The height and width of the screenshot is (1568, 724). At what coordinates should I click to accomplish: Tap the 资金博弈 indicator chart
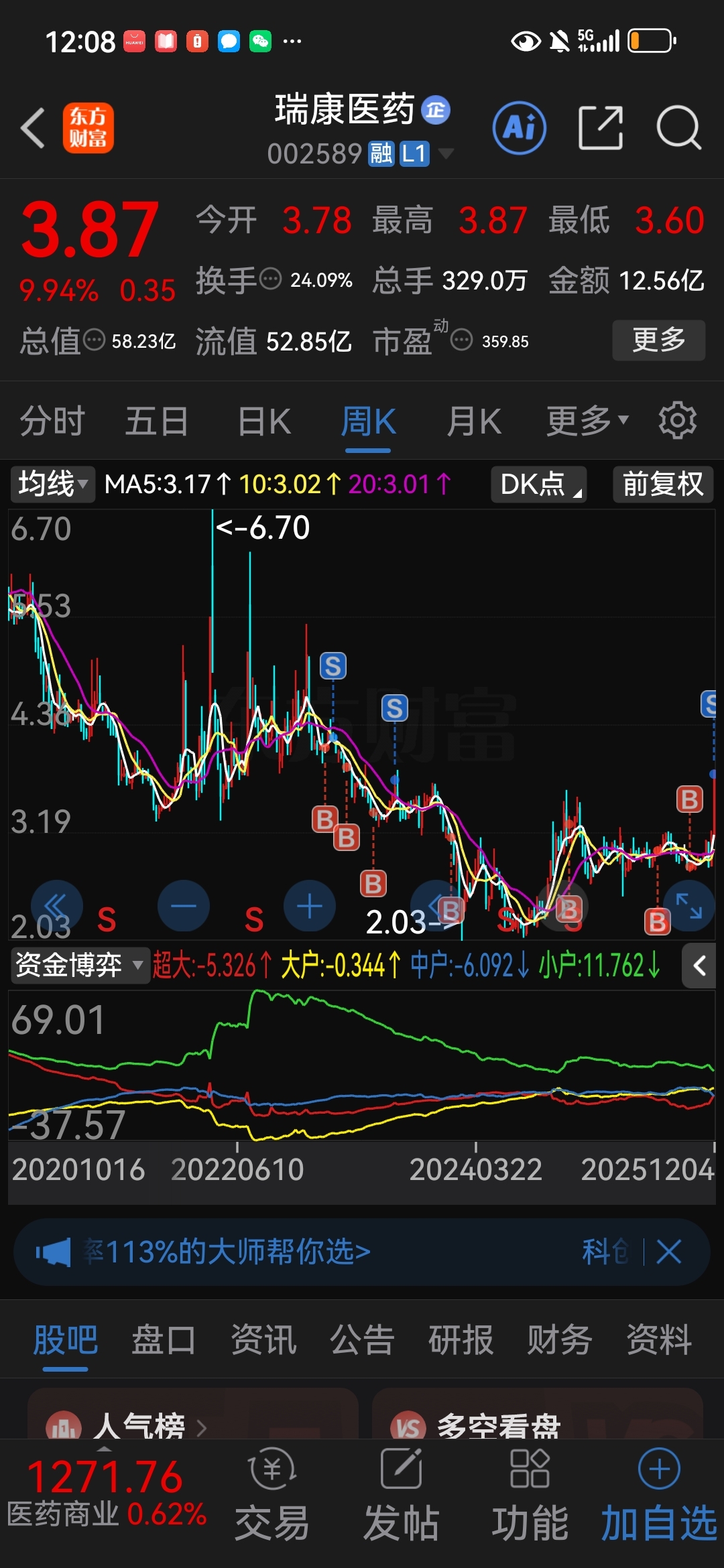click(362, 1065)
